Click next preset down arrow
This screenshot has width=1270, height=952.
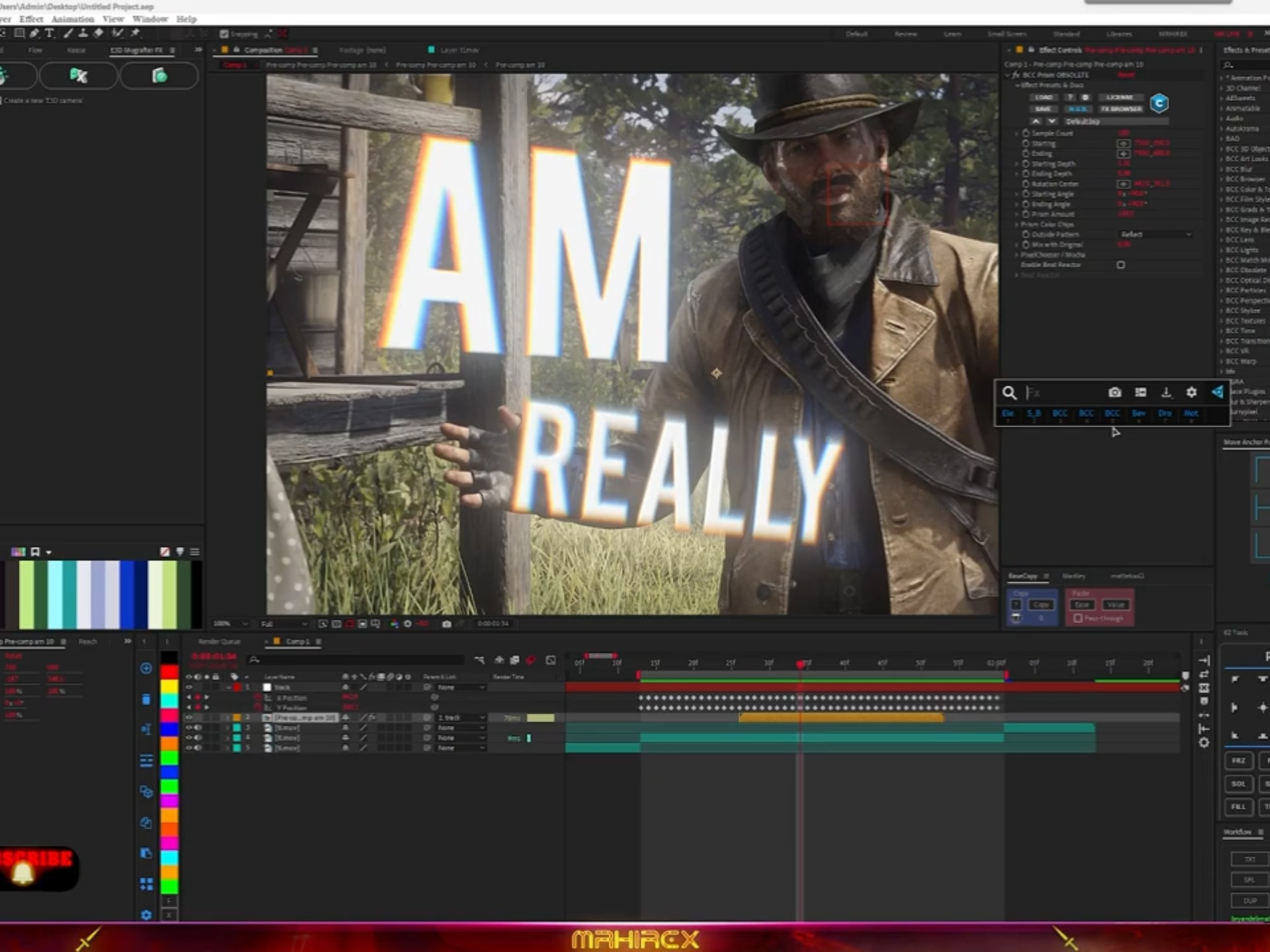1052,121
